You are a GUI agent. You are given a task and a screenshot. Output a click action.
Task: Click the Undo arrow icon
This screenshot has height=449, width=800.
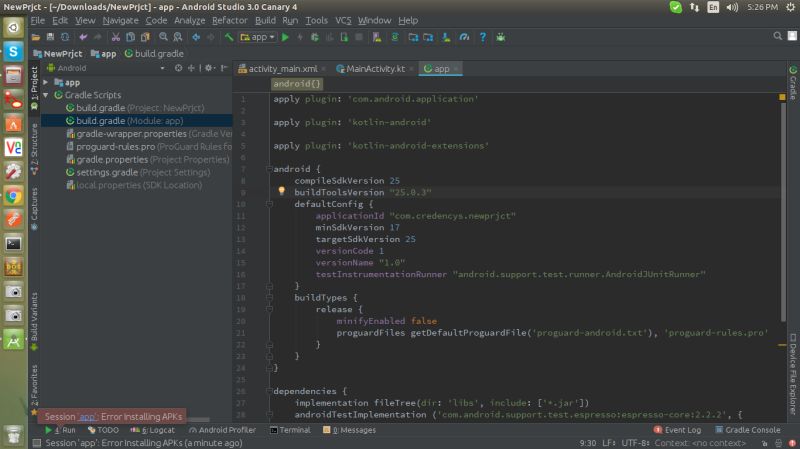pyautogui.click(x=83, y=37)
